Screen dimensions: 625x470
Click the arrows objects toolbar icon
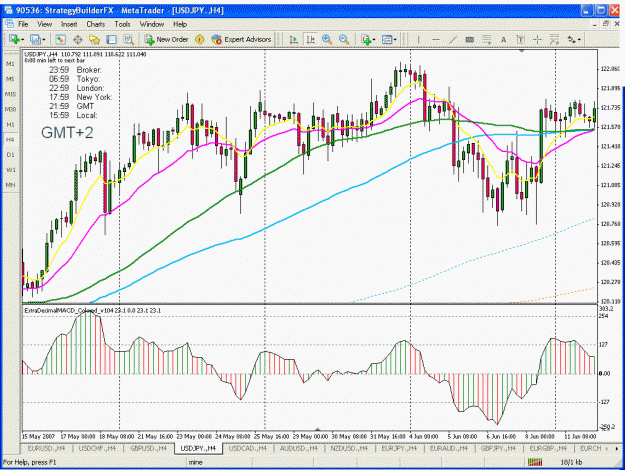572,39
